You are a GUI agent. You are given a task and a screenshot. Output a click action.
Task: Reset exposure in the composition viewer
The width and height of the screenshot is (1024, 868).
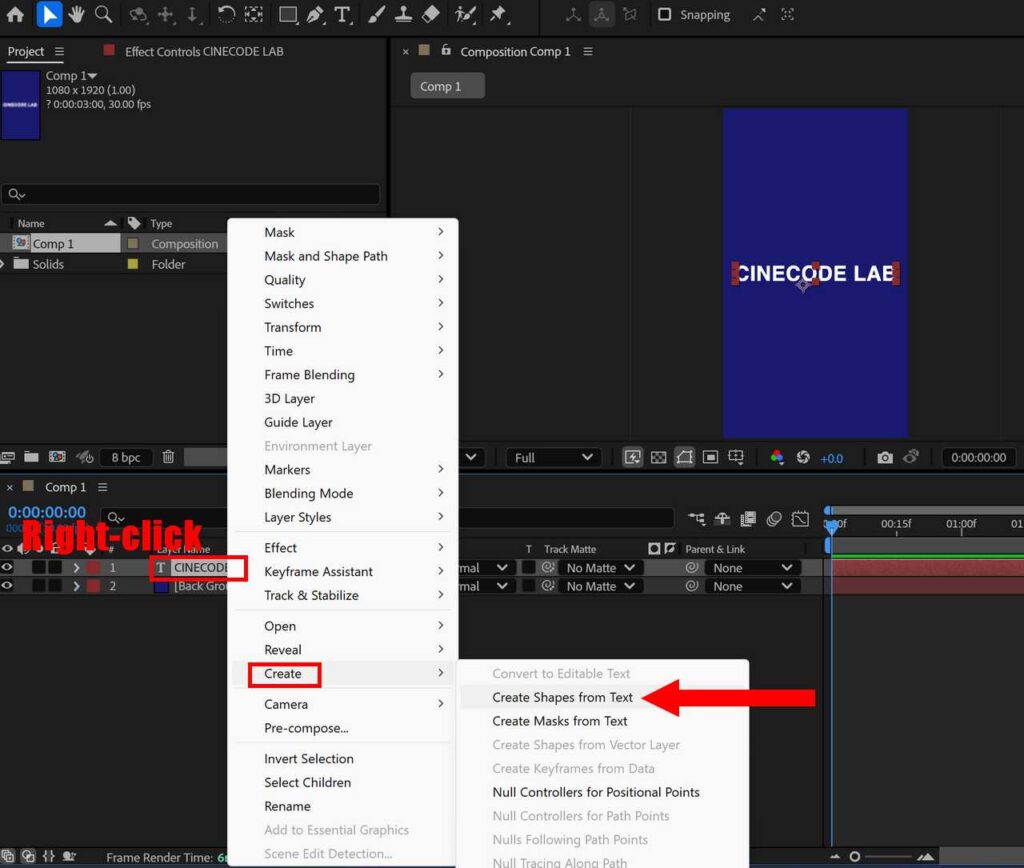(803, 457)
